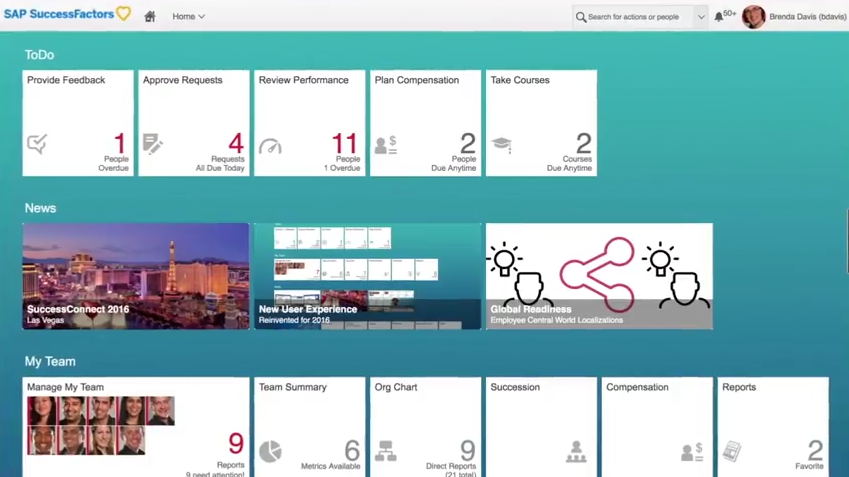Type in the search for actions field

click(x=638, y=17)
